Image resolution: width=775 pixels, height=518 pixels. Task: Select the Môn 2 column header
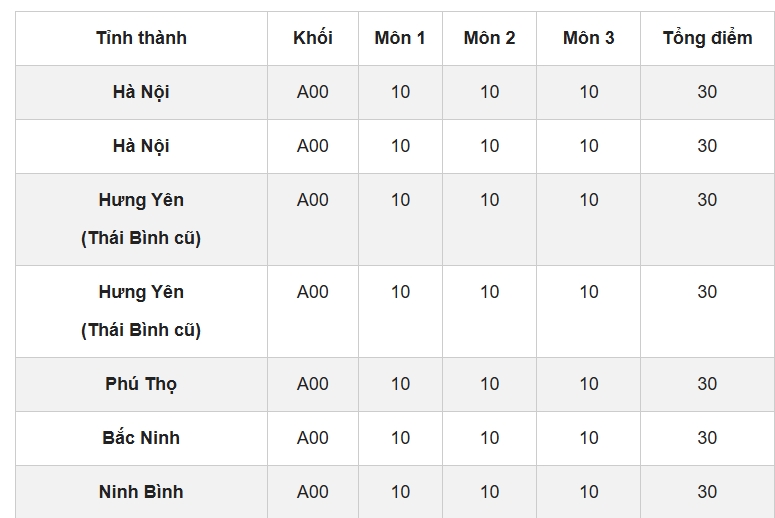click(489, 38)
